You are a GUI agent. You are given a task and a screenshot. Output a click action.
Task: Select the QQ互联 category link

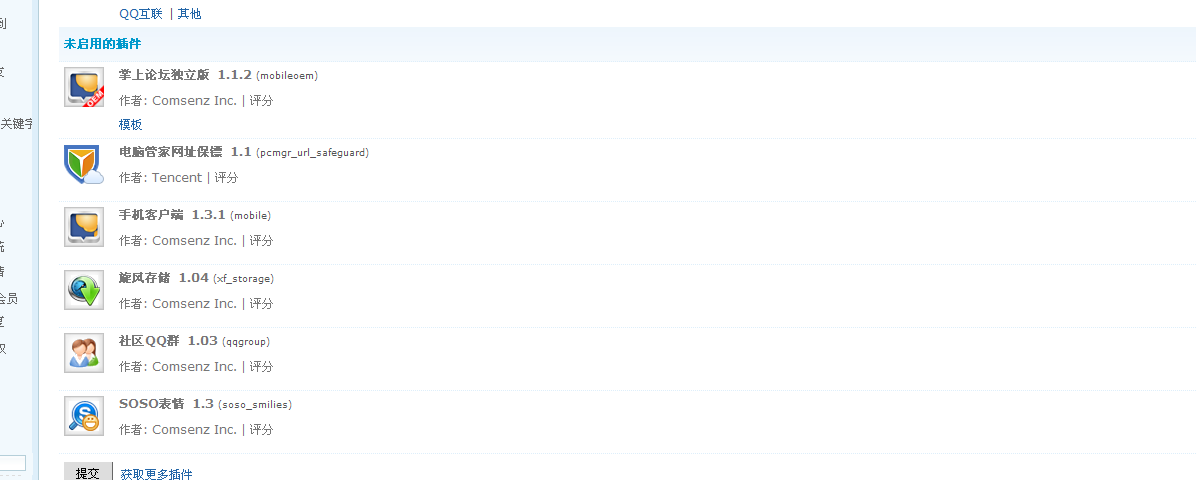pyautogui.click(x=140, y=14)
